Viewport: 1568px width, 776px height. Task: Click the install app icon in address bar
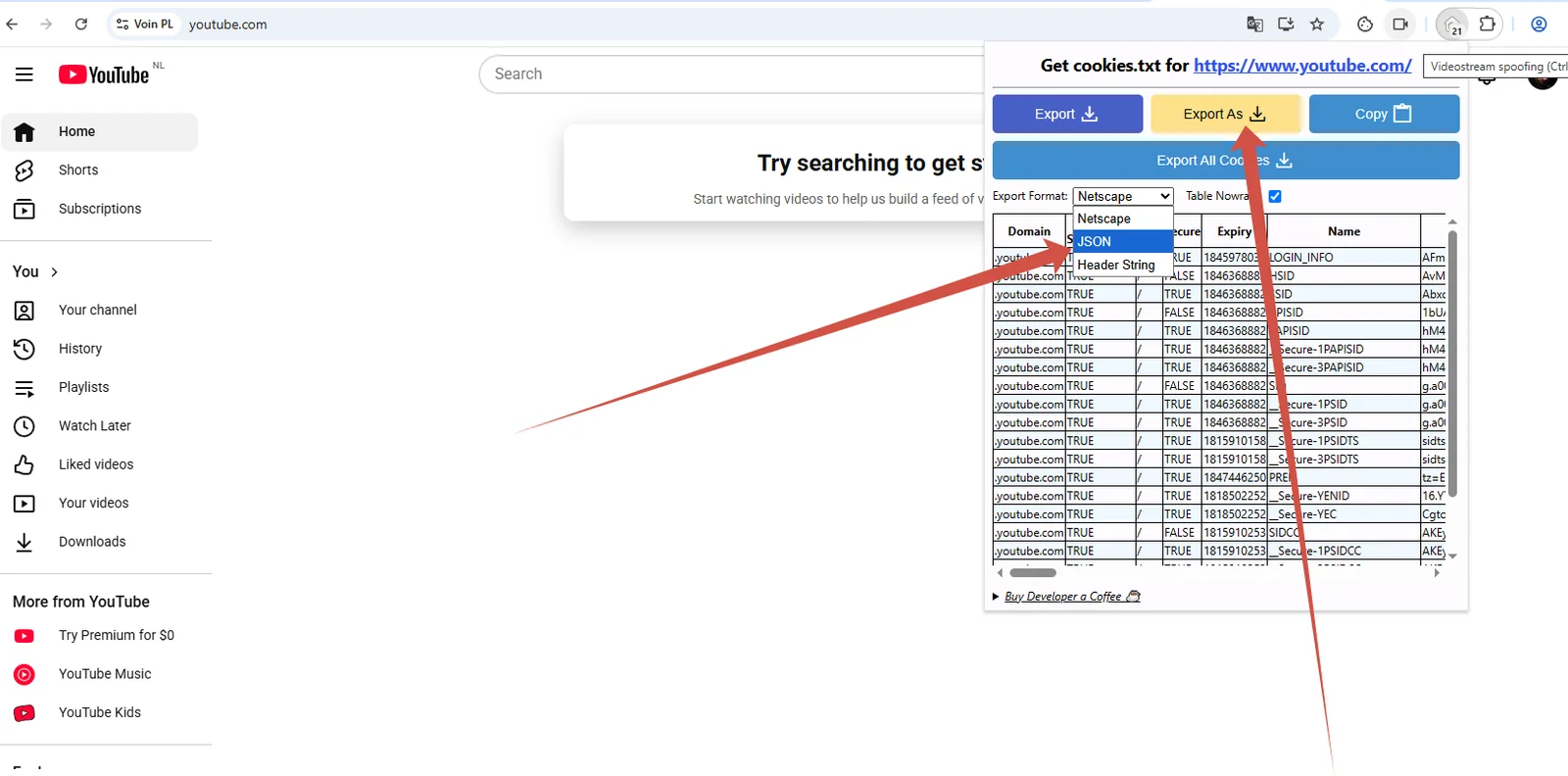pyautogui.click(x=1286, y=24)
